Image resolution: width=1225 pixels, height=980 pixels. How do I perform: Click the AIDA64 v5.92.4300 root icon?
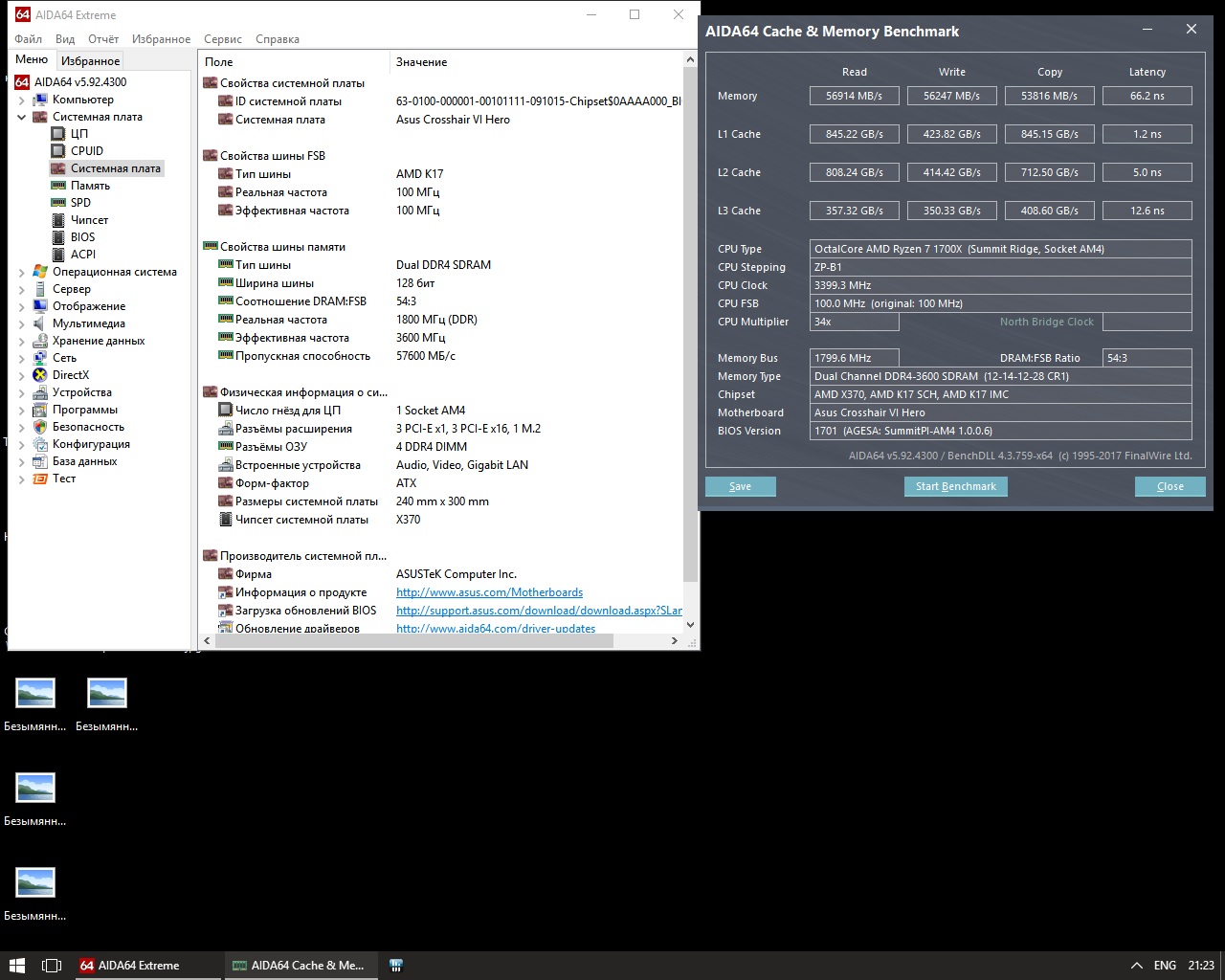tap(22, 82)
